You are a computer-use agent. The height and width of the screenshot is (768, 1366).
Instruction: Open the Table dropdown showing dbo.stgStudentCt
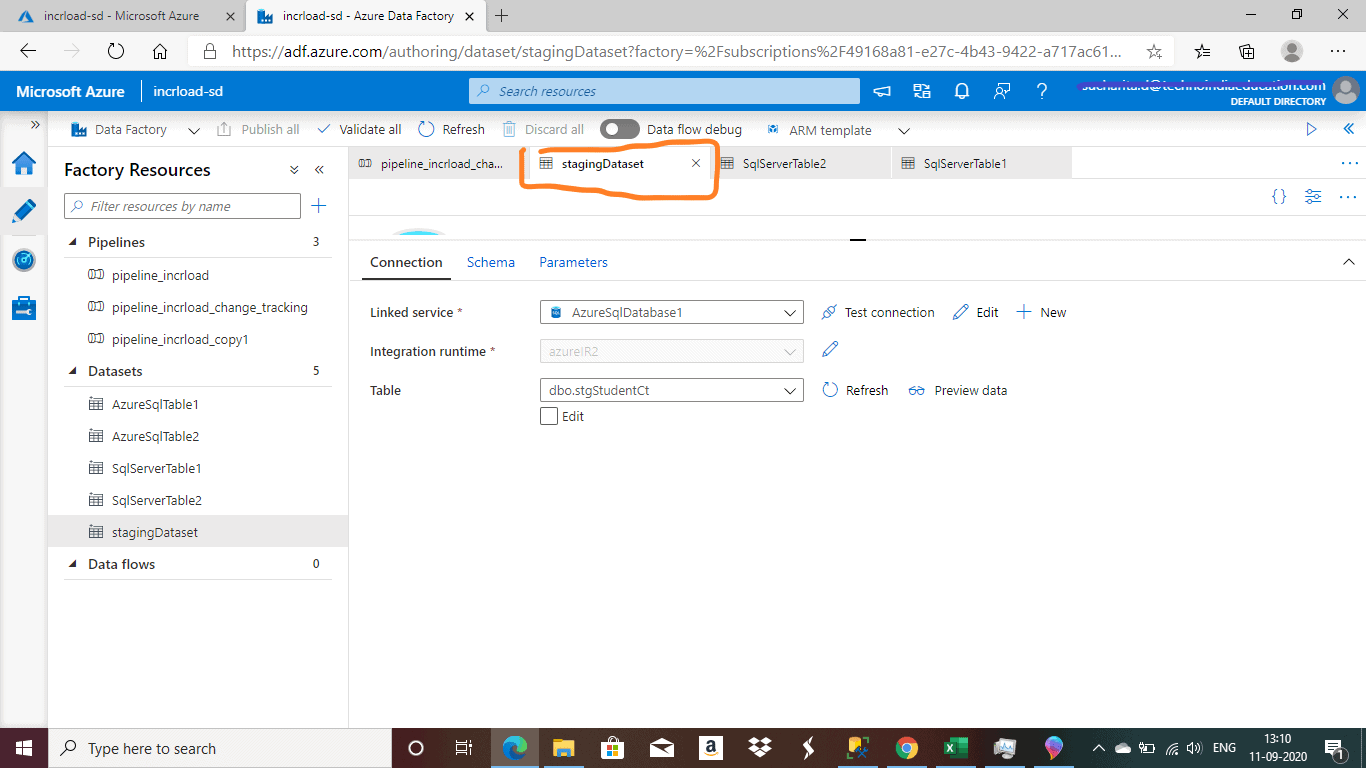[x=671, y=390]
